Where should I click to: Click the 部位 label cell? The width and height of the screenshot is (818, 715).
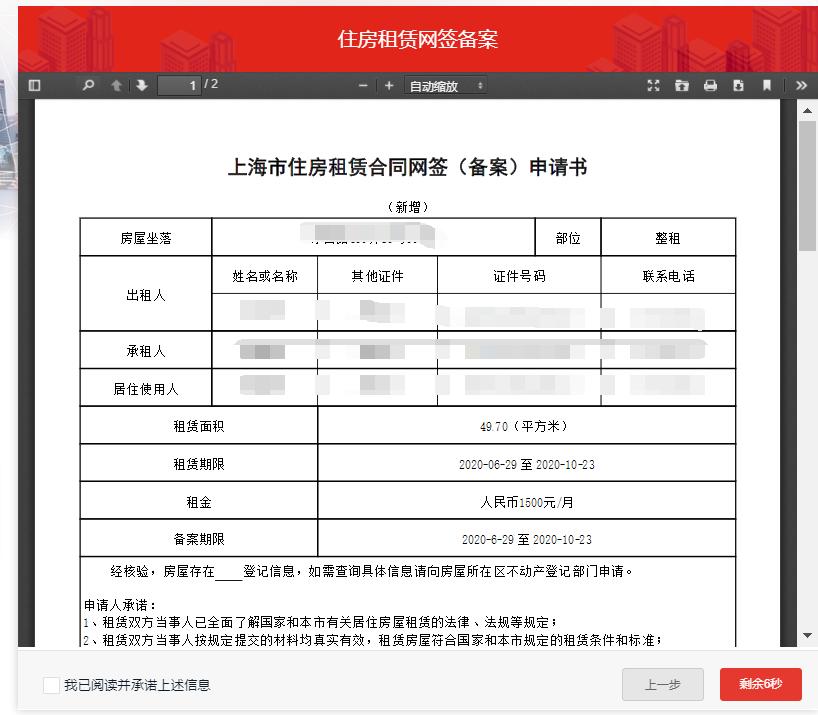568,238
